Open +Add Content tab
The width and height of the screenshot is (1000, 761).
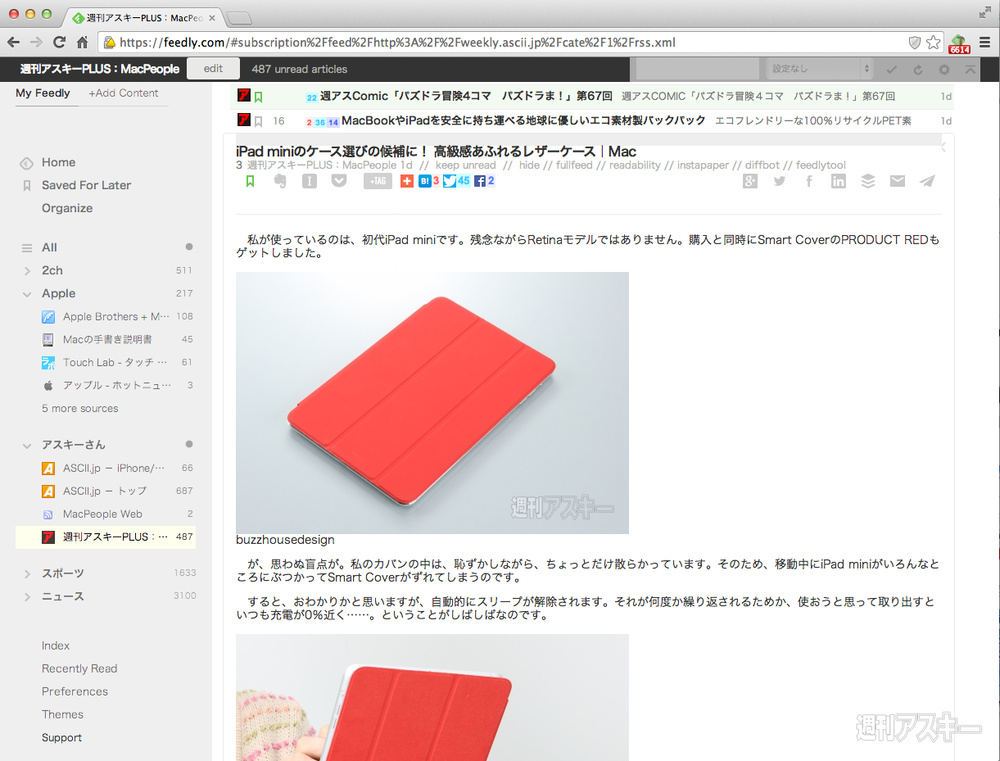[x=124, y=93]
